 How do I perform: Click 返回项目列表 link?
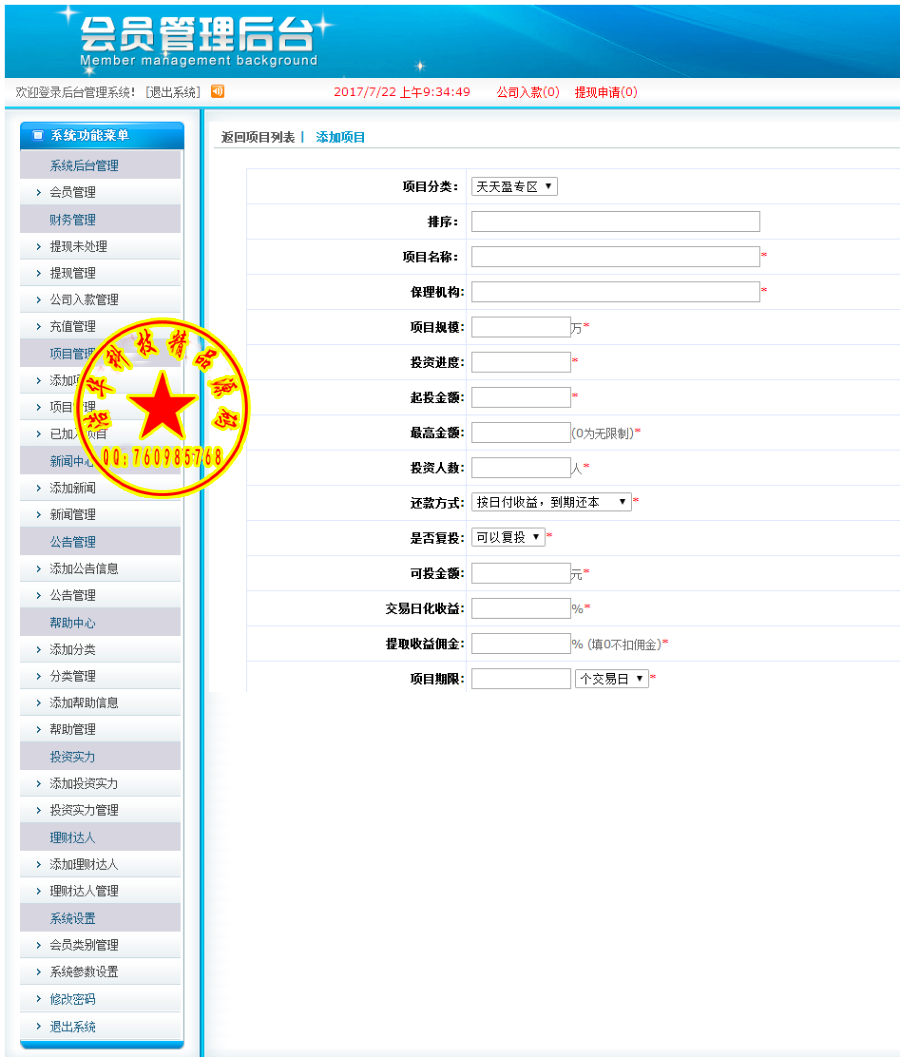tap(258, 138)
